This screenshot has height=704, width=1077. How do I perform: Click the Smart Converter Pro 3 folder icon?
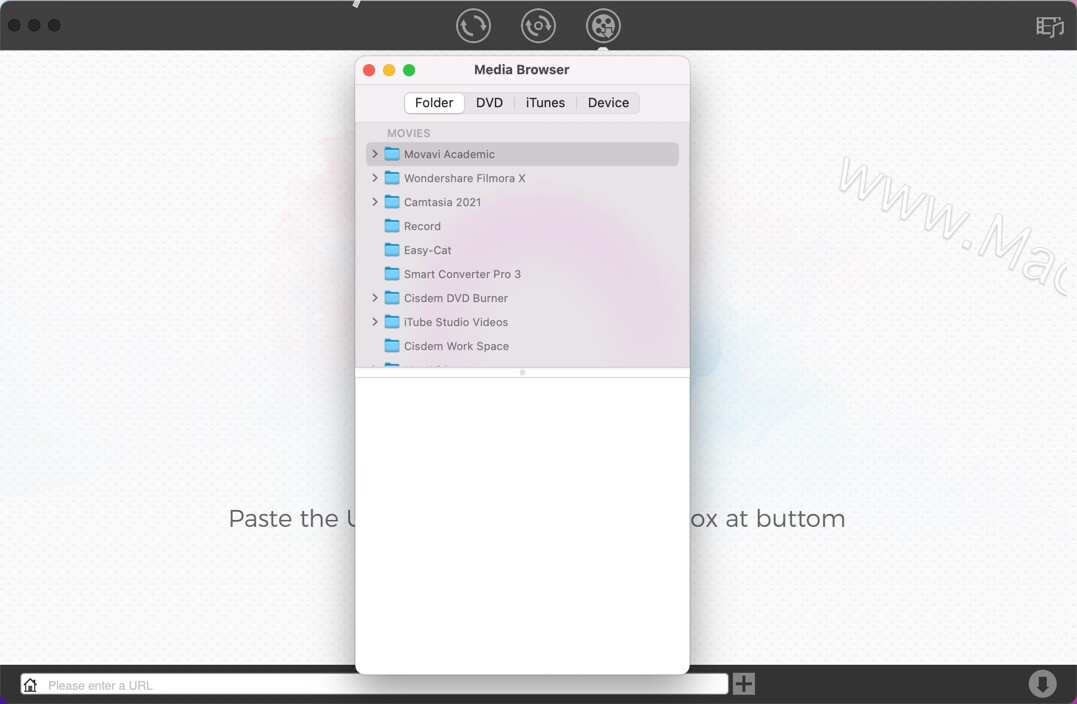coord(392,274)
